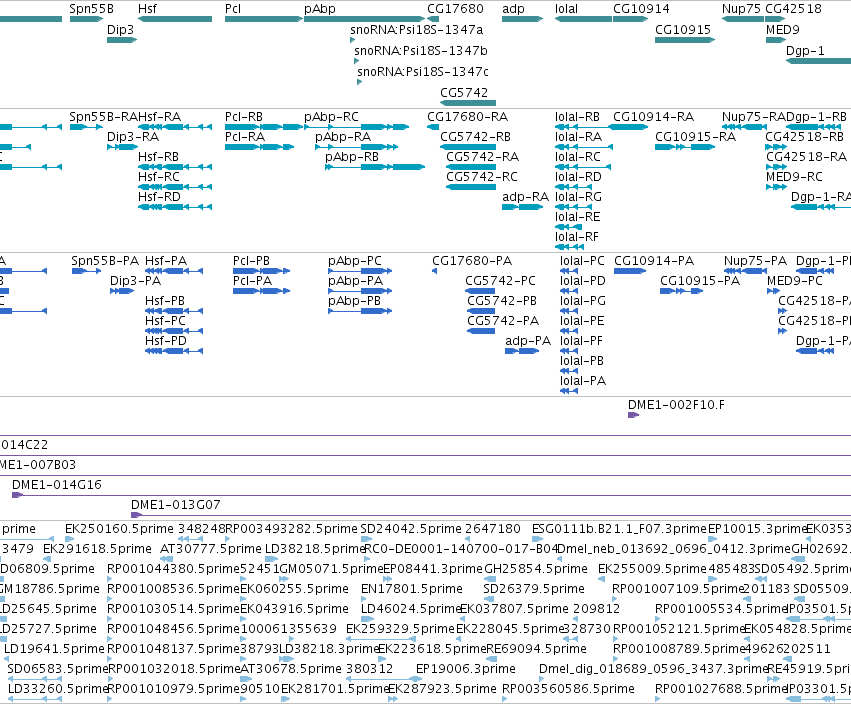Image resolution: width=851 pixels, height=704 pixels.
Task: Click the Nup75 gene feature
Action: [743, 19]
